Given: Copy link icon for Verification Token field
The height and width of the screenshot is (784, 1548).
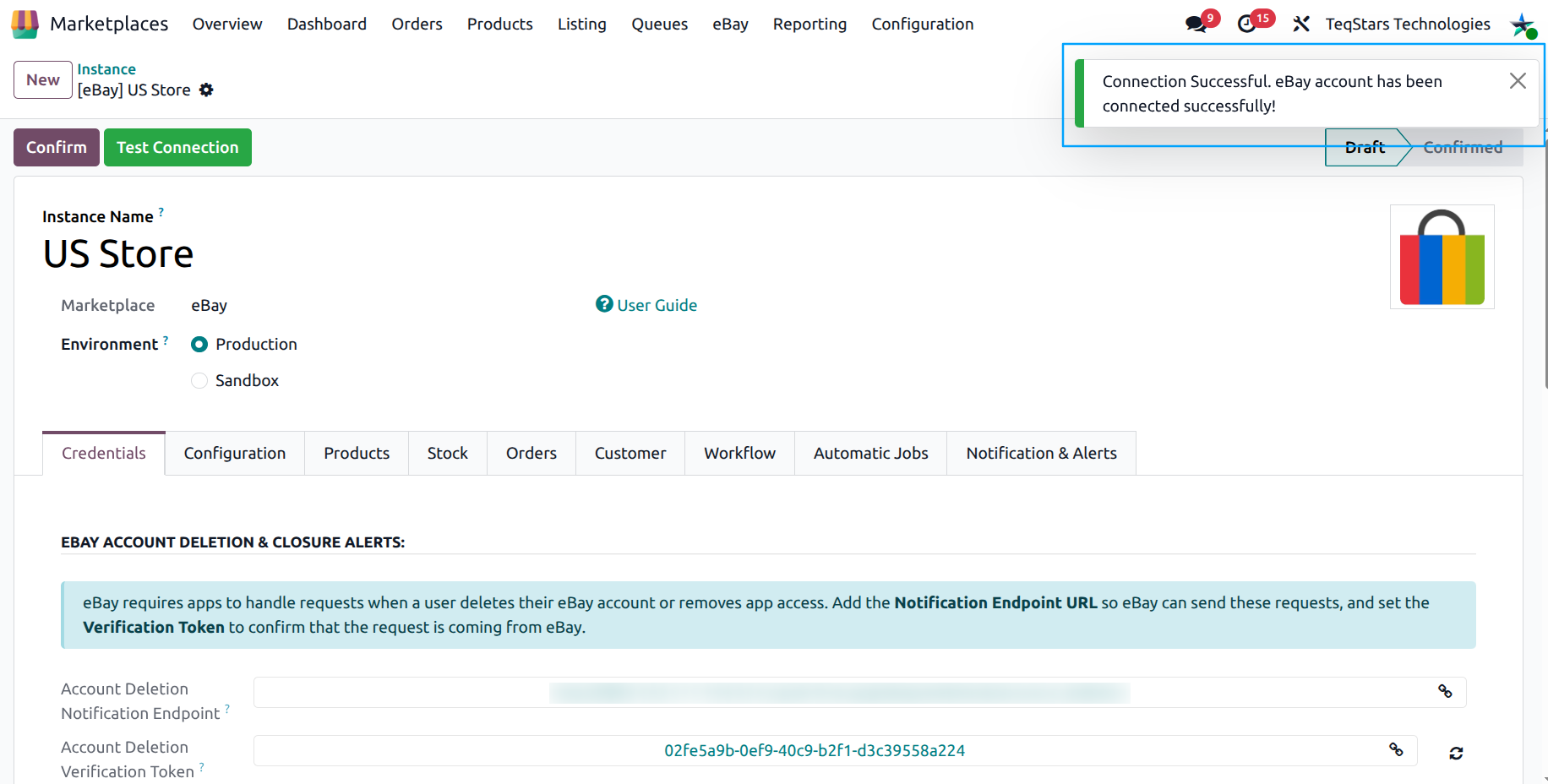Looking at the screenshot, I should [x=1396, y=749].
